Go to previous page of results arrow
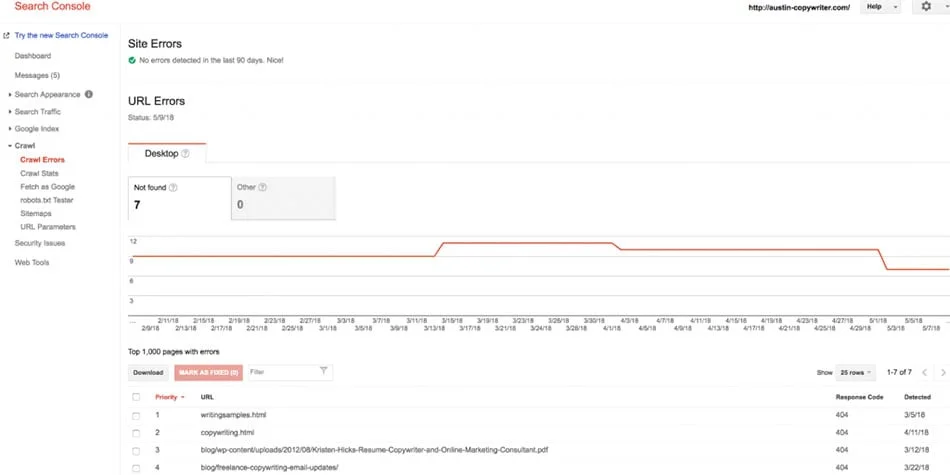This screenshot has height=475, width=950. [x=924, y=372]
